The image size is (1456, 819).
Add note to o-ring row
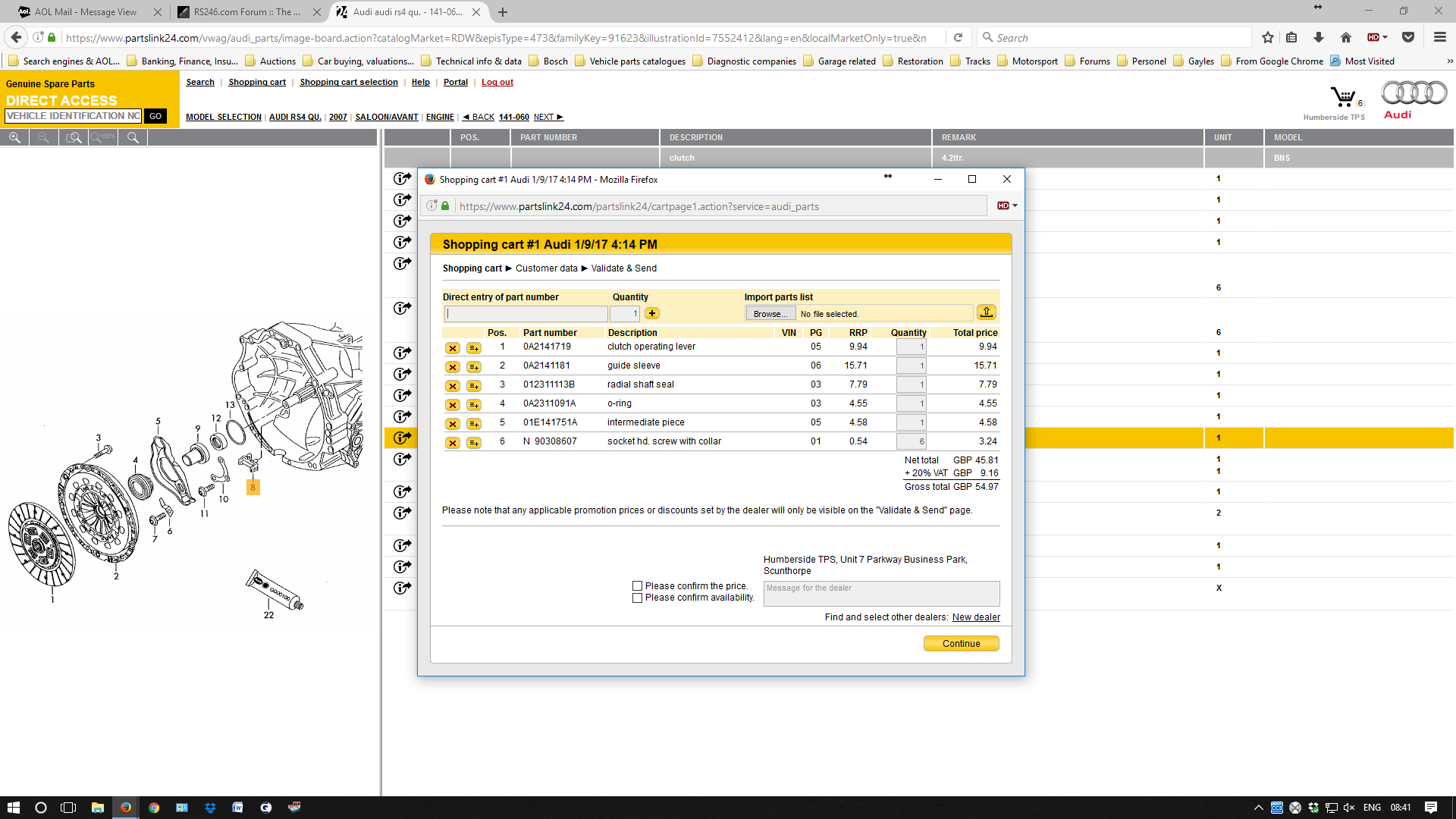[x=474, y=405]
